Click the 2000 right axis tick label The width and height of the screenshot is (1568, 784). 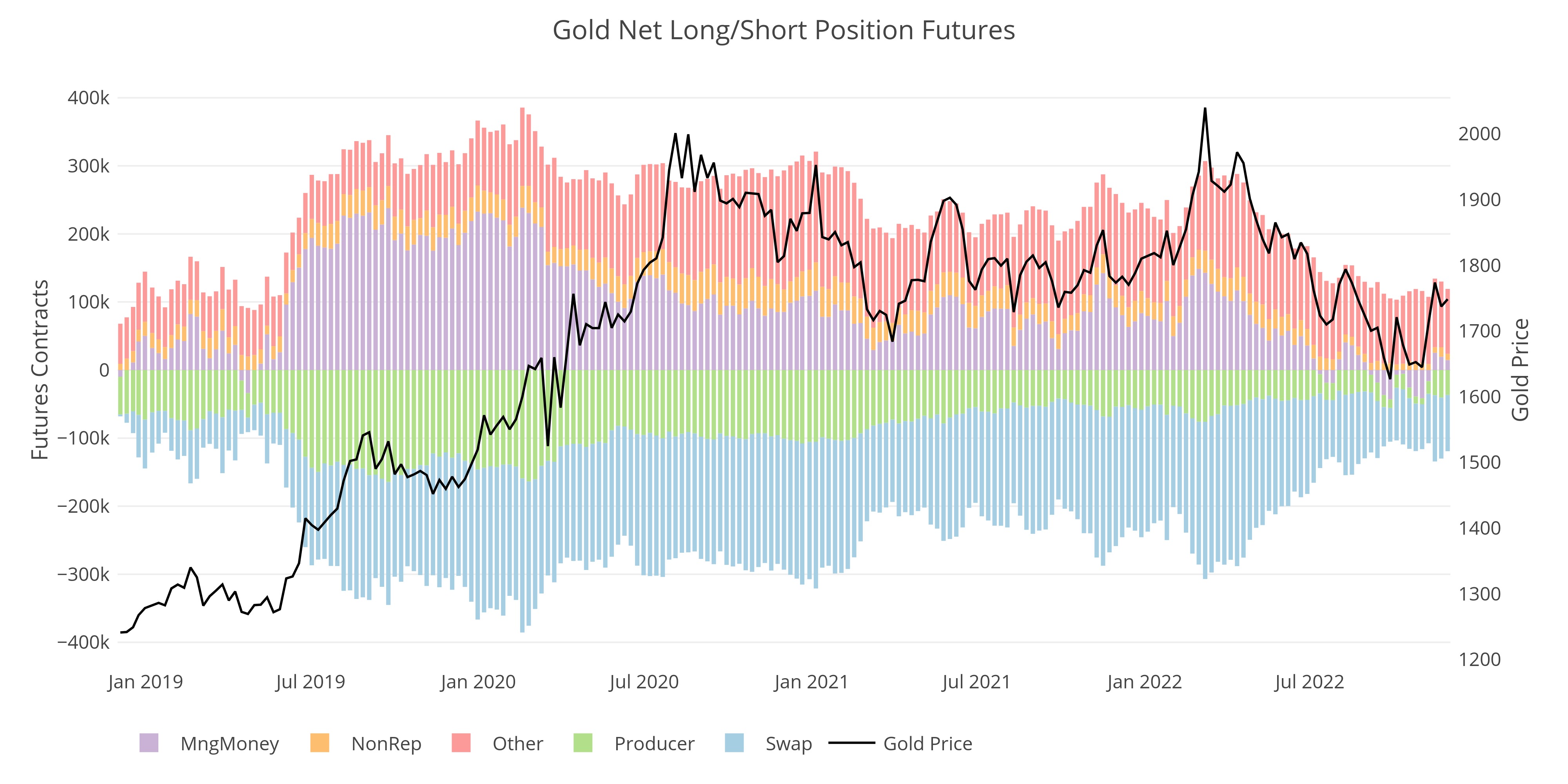click(1479, 134)
